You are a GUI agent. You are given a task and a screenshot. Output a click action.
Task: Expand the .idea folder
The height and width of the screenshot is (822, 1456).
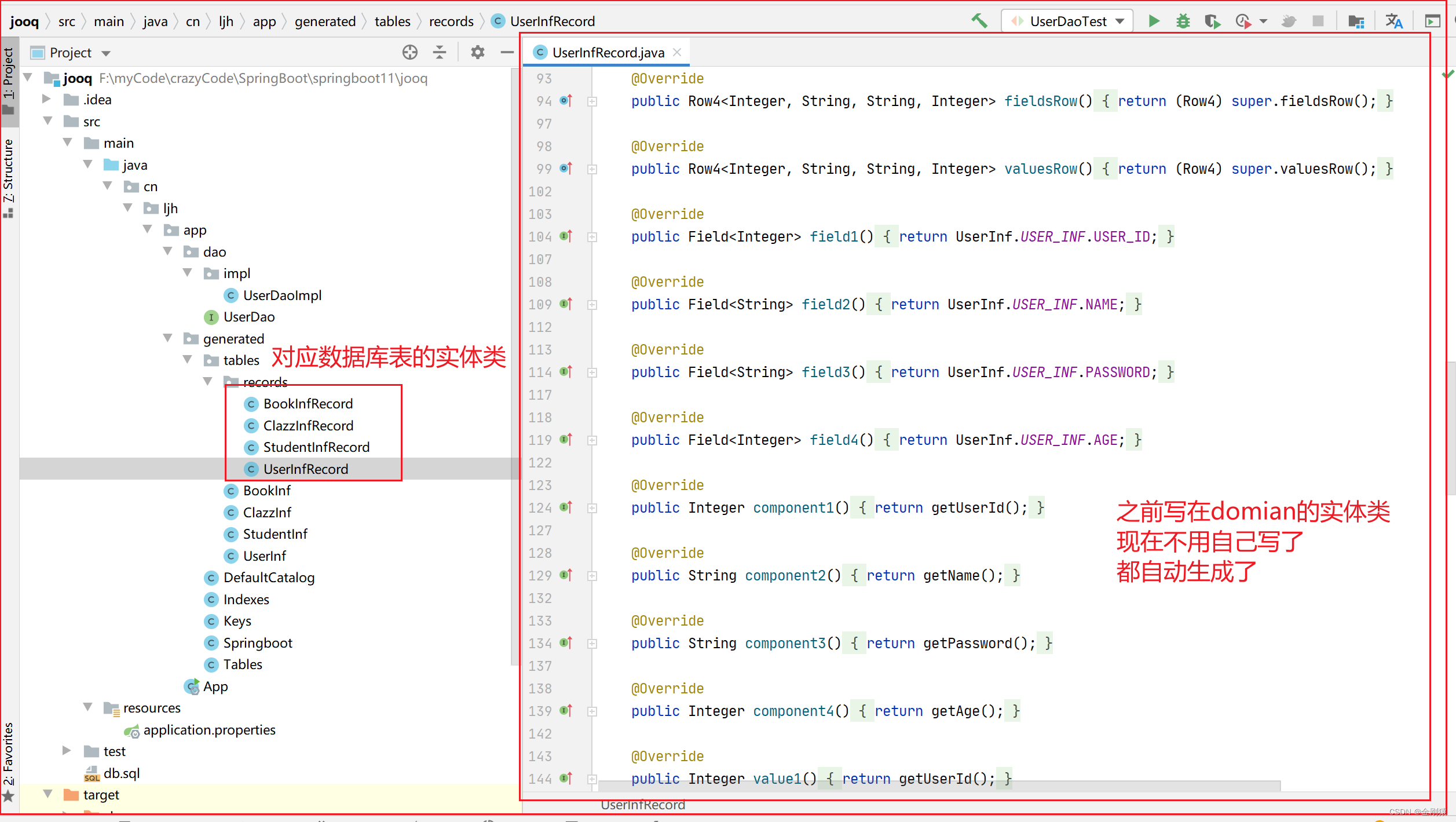point(47,100)
